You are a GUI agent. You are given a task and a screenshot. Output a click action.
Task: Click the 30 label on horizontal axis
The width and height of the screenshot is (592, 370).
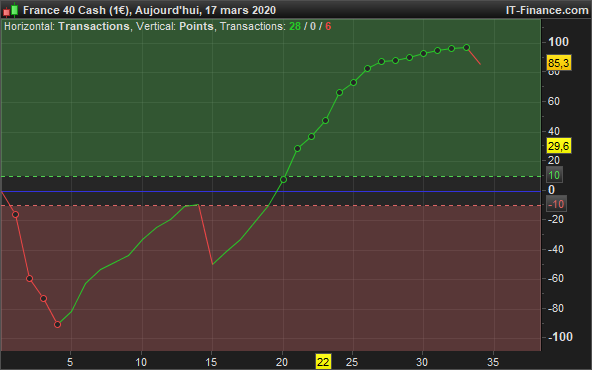click(x=422, y=362)
